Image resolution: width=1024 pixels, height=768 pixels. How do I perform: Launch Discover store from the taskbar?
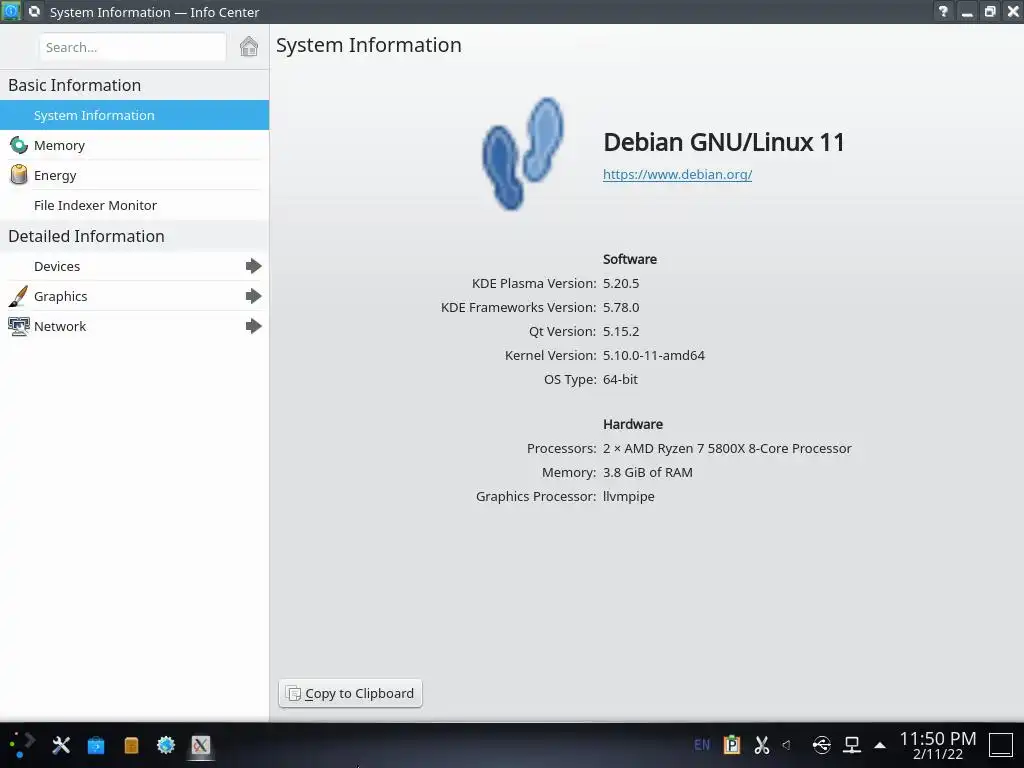coord(96,745)
